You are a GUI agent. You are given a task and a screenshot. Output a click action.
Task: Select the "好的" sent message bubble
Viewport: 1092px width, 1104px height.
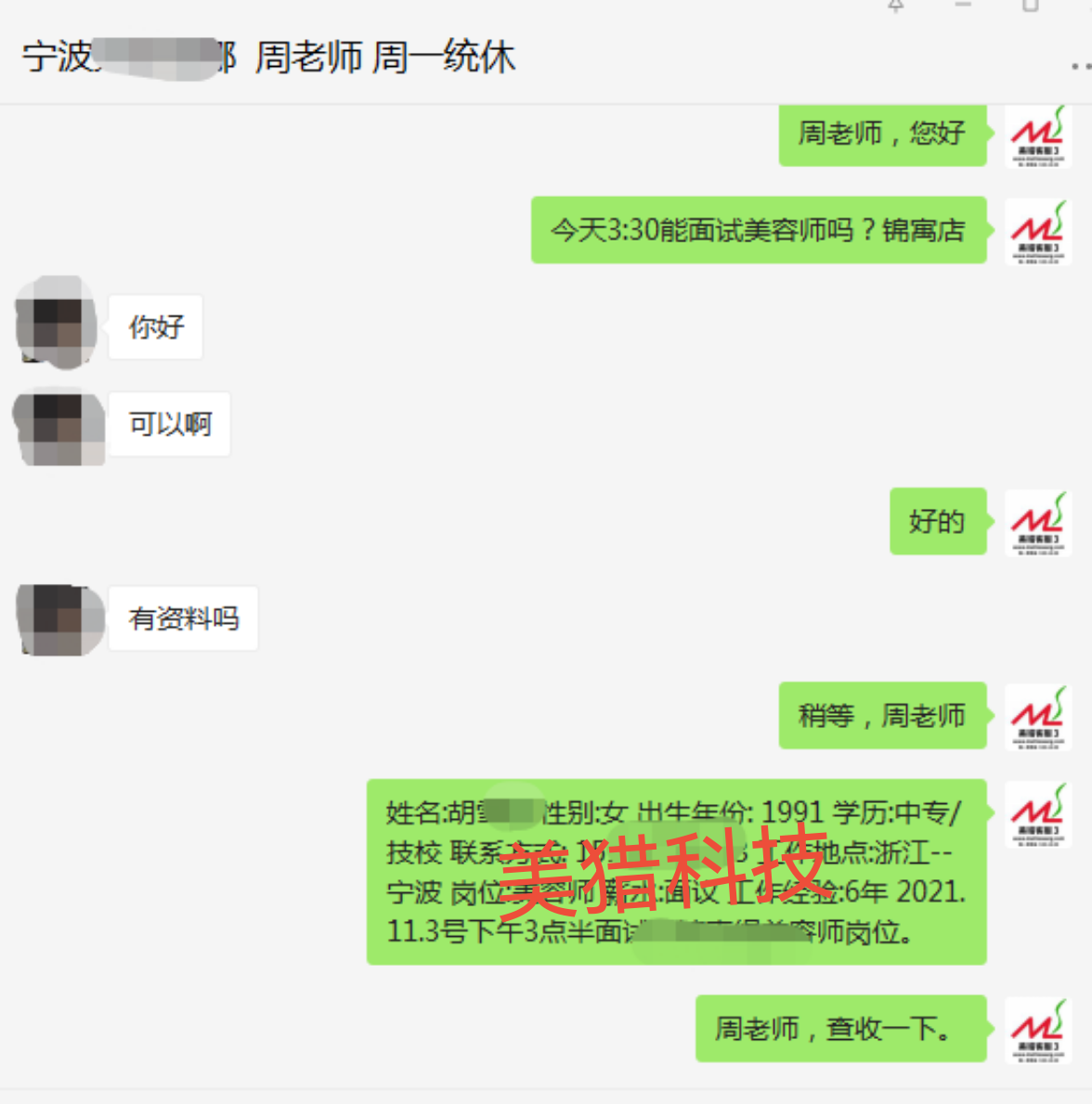coord(938,522)
